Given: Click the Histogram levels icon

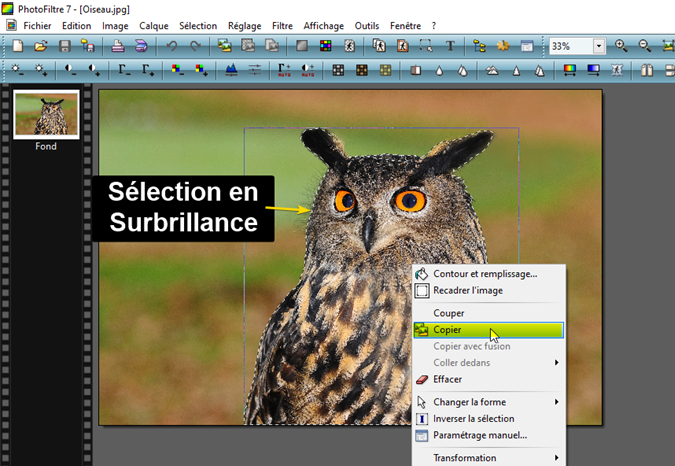Looking at the screenshot, I should [x=230, y=70].
